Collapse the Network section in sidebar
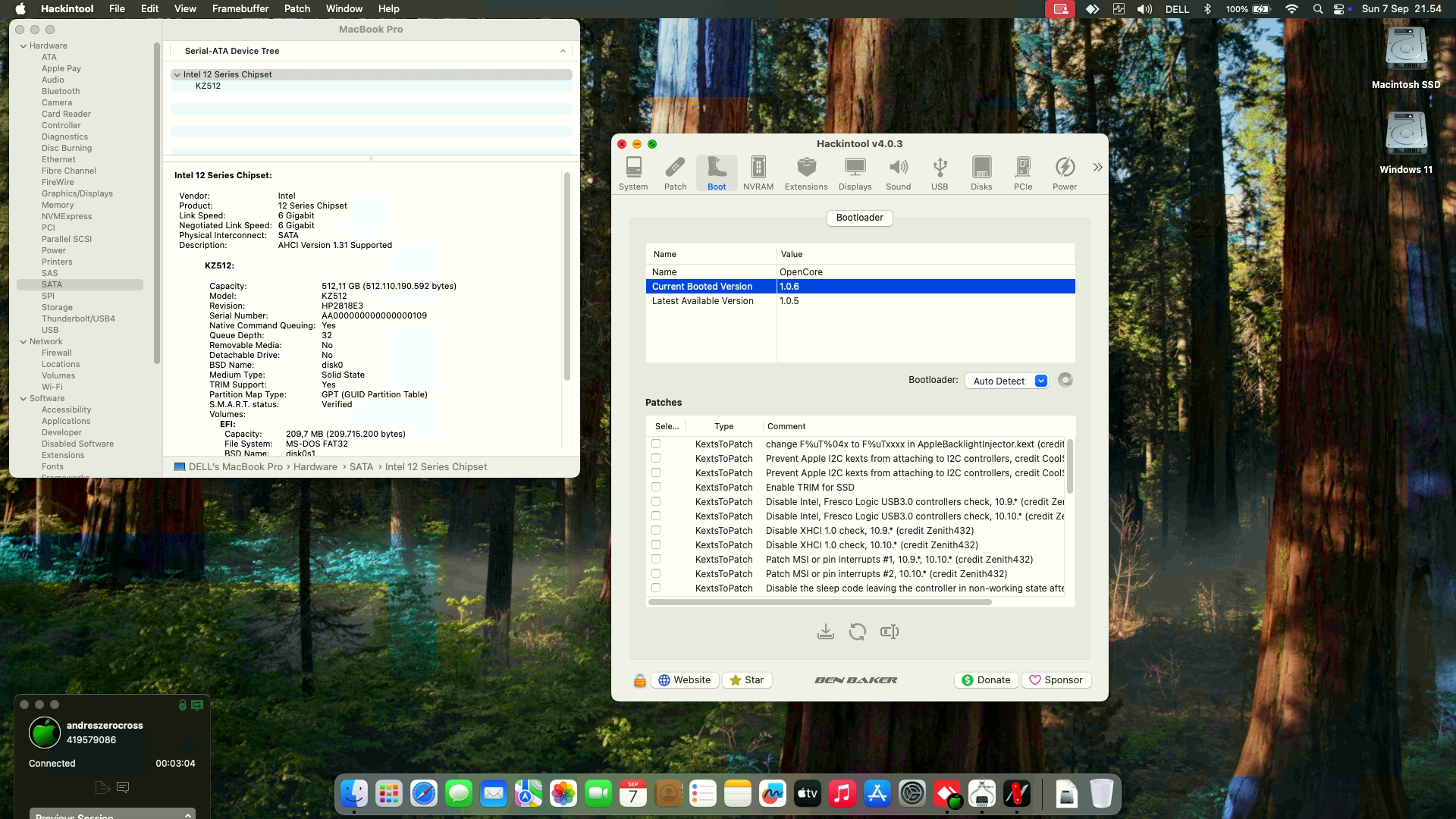Viewport: 1456px width, 819px height. click(24, 342)
